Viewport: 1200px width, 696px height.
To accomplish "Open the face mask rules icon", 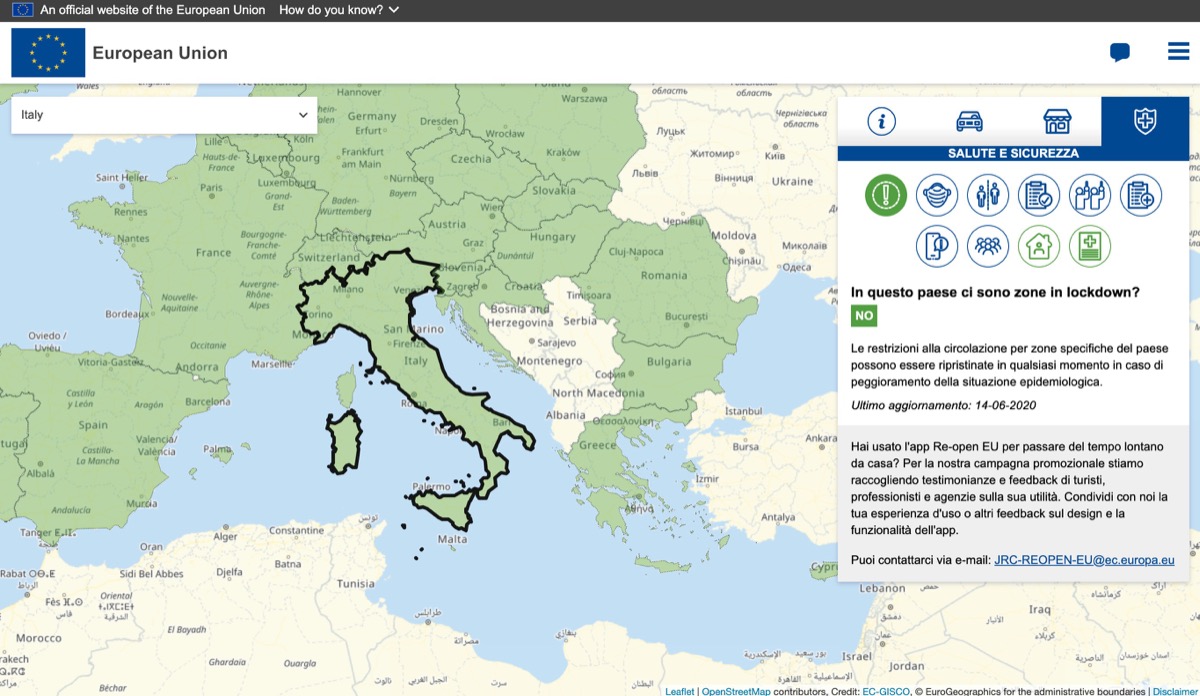I will (x=937, y=195).
